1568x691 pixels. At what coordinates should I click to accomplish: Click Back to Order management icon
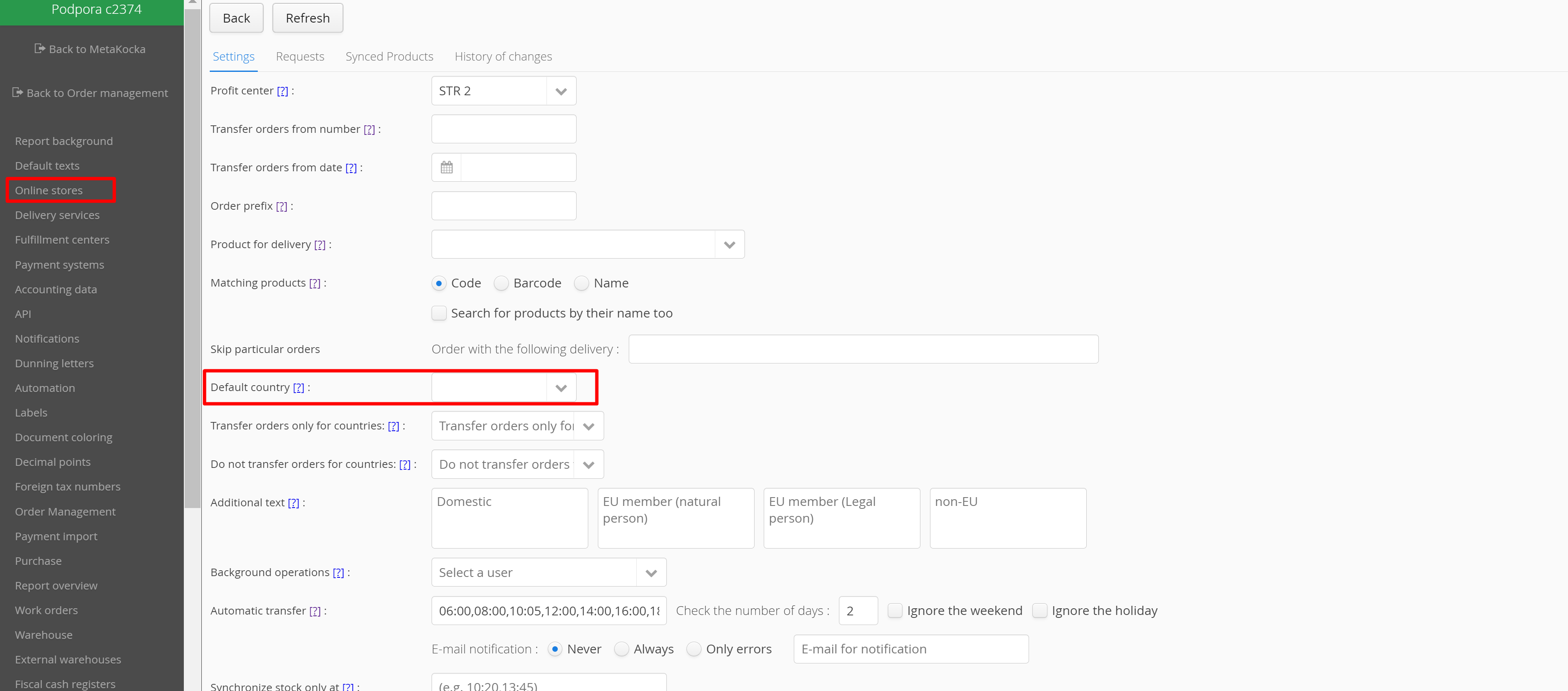click(x=17, y=93)
